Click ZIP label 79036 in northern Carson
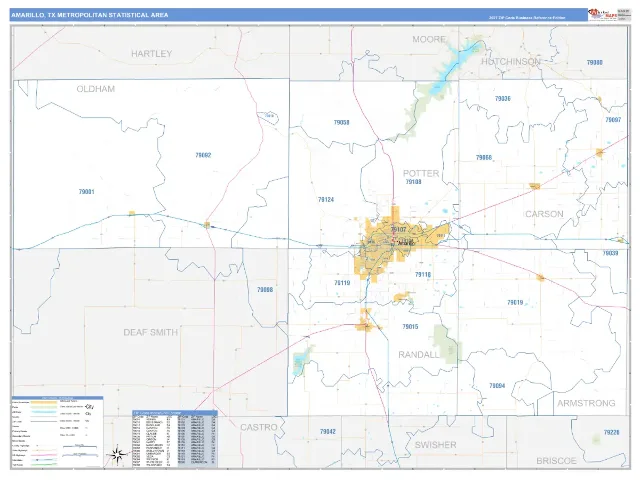Image resolution: width=640 pixels, height=480 pixels. click(503, 99)
